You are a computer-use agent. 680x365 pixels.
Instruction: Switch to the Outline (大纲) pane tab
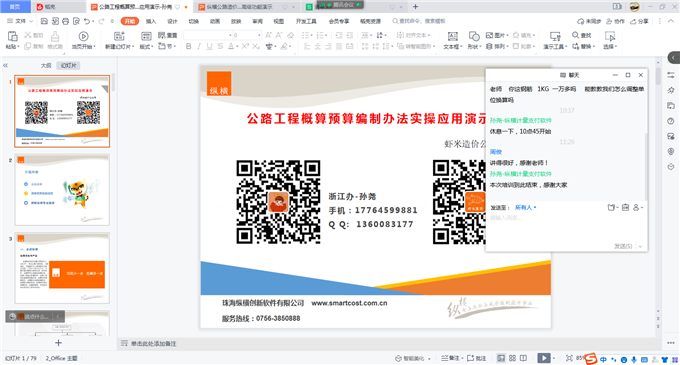pos(46,65)
